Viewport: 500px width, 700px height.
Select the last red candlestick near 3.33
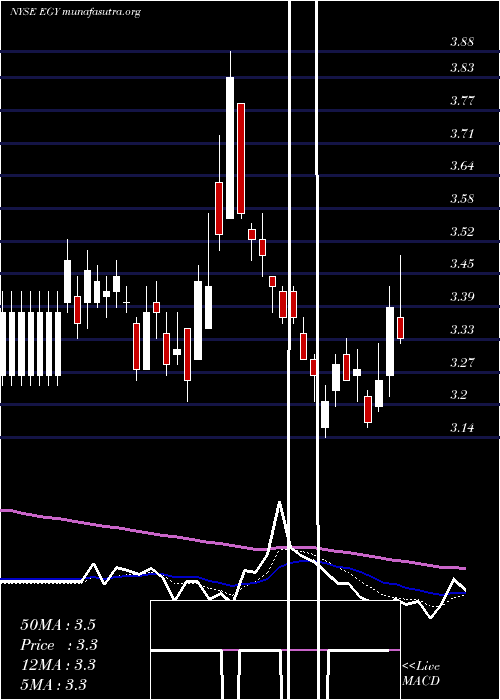coord(400,328)
